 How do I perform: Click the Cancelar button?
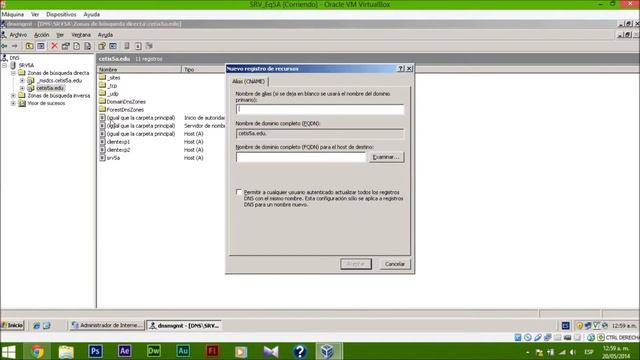tap(395, 264)
